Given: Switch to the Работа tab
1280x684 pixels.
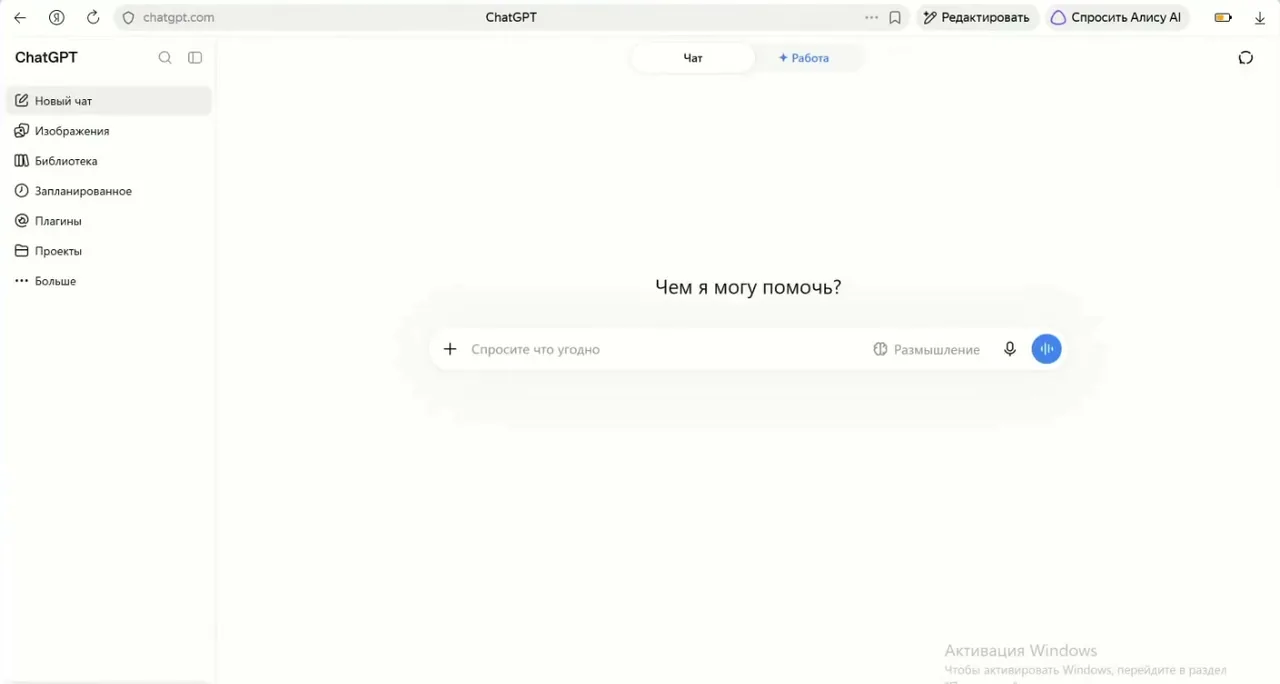Looking at the screenshot, I should coord(804,58).
